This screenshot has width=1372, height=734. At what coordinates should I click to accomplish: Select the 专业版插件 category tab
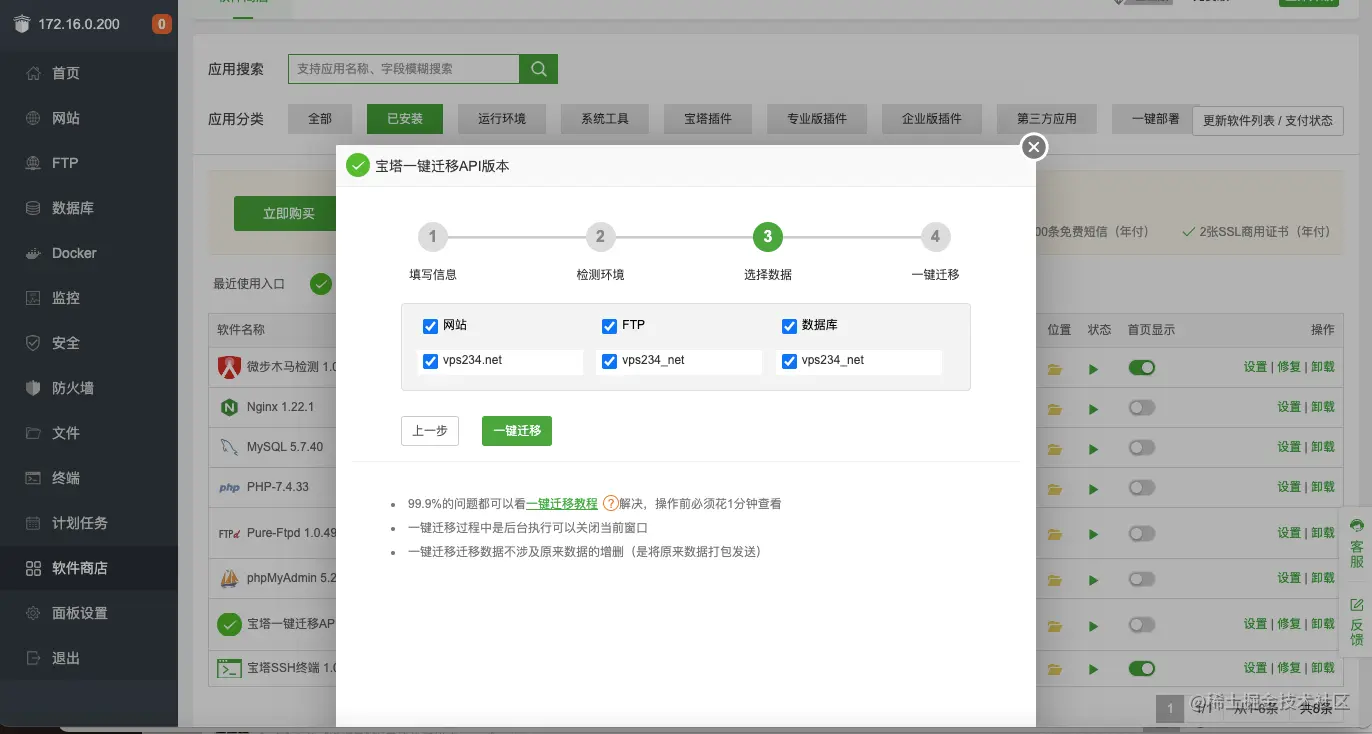817,119
